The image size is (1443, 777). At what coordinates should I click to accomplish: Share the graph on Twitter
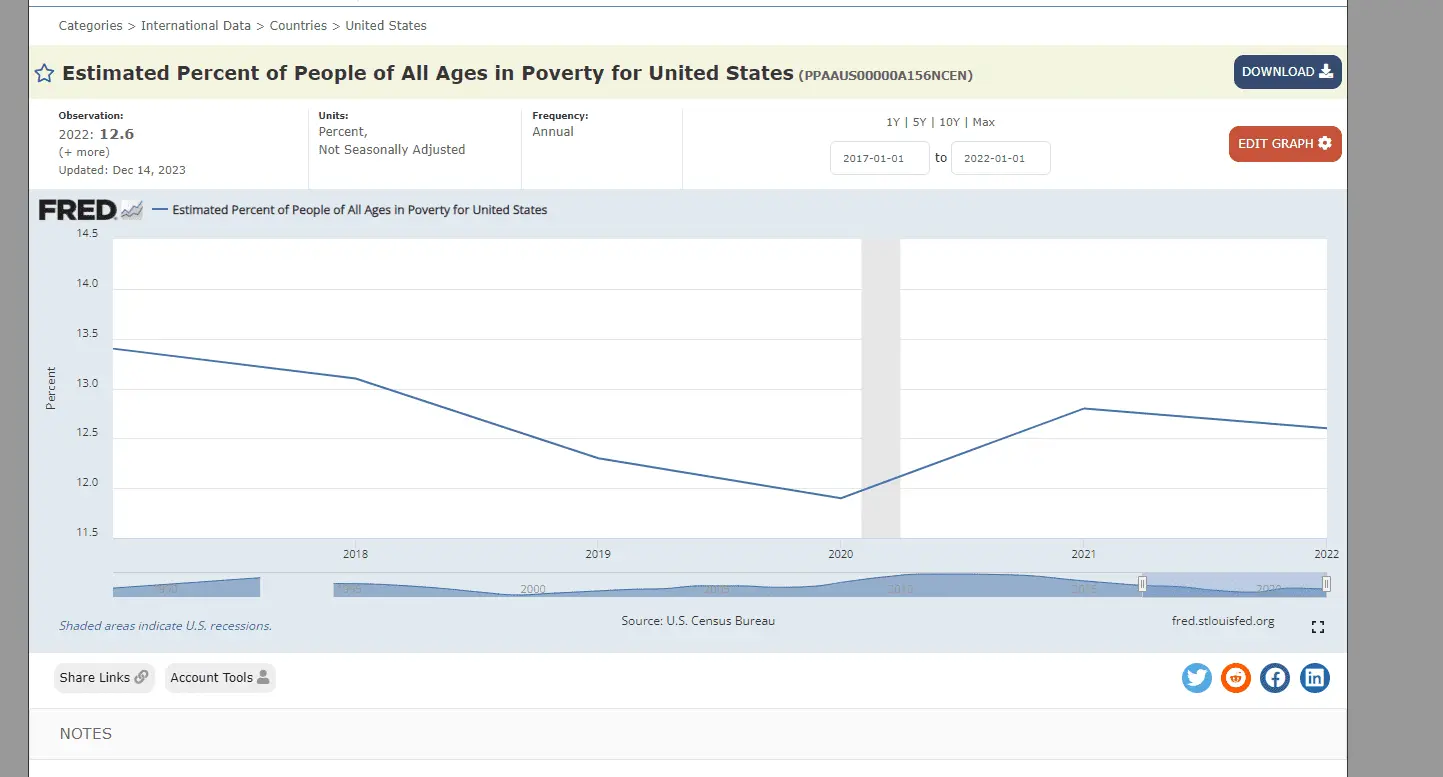[x=1197, y=678]
